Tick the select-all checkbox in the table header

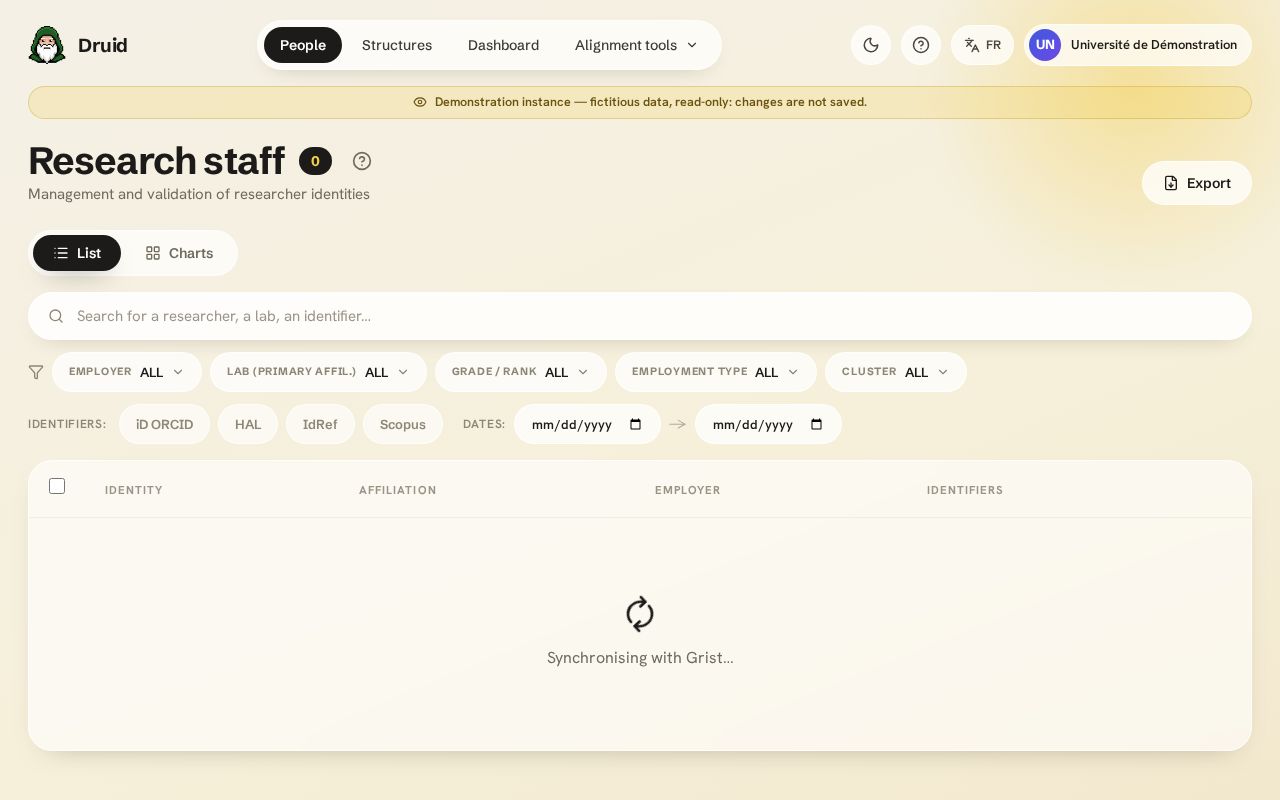57,486
